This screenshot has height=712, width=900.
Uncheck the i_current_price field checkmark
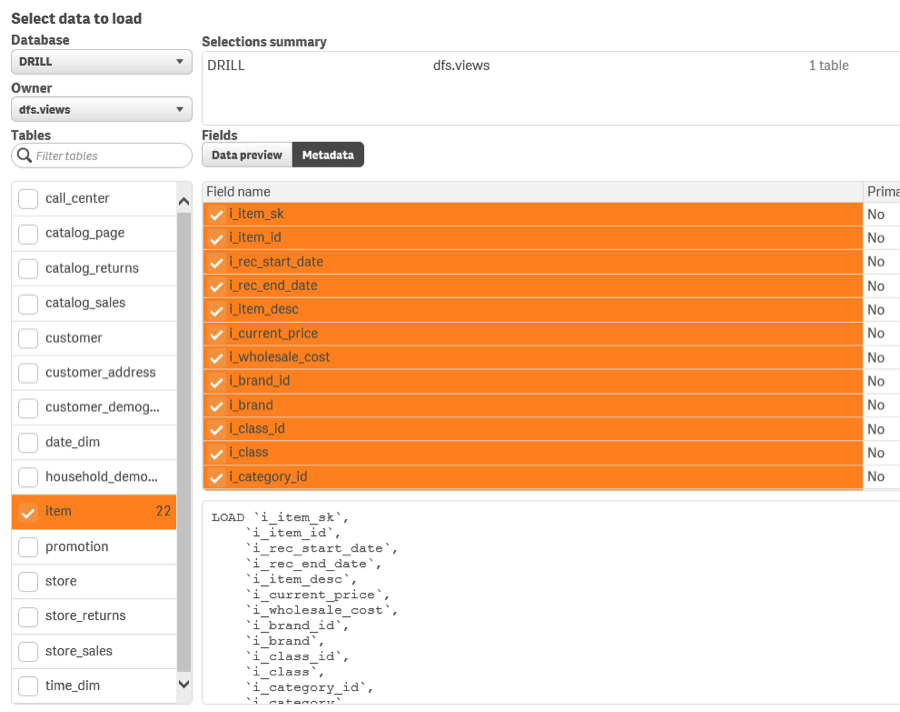215,333
